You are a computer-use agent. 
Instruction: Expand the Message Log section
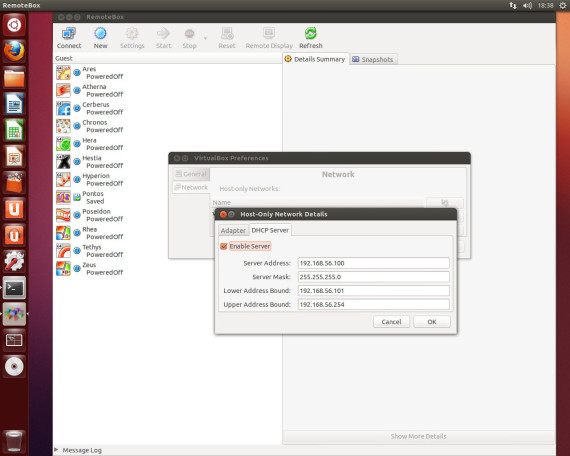click(56, 450)
